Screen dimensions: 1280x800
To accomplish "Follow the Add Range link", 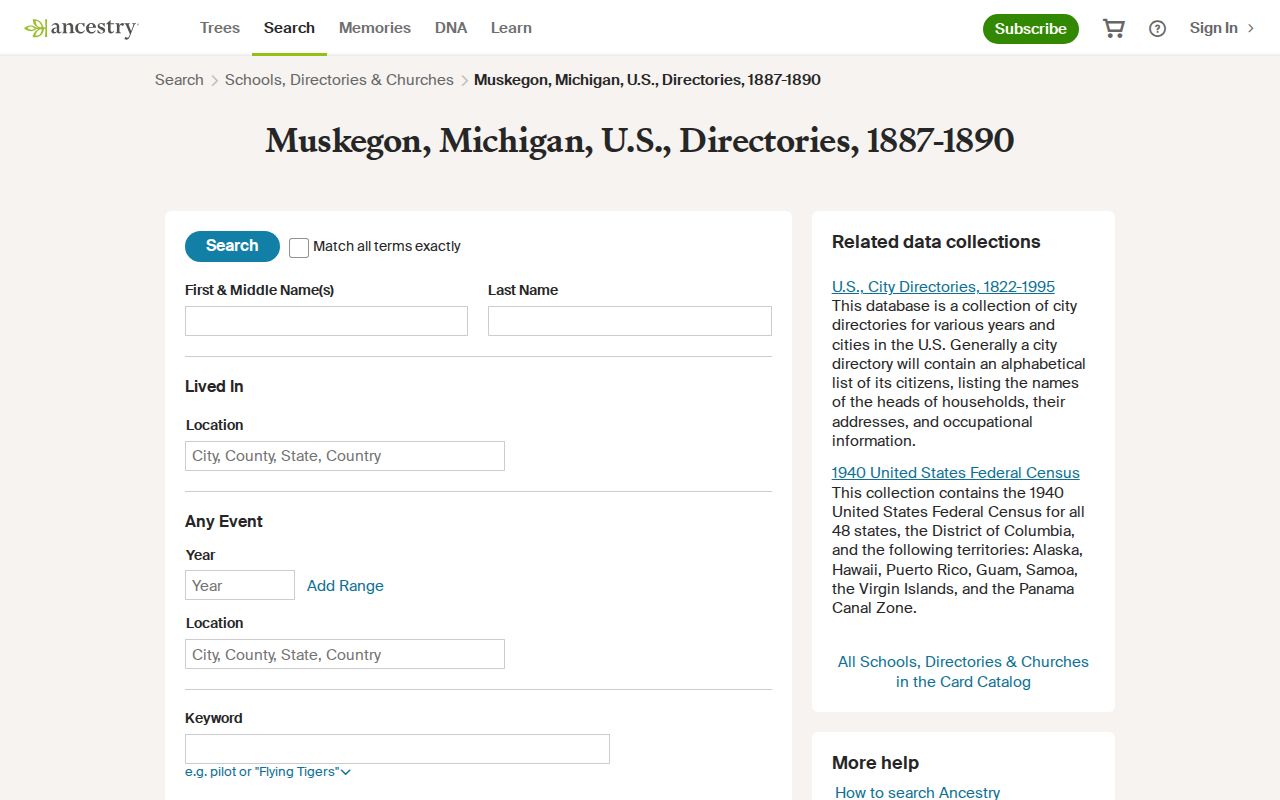I will (x=345, y=586).
